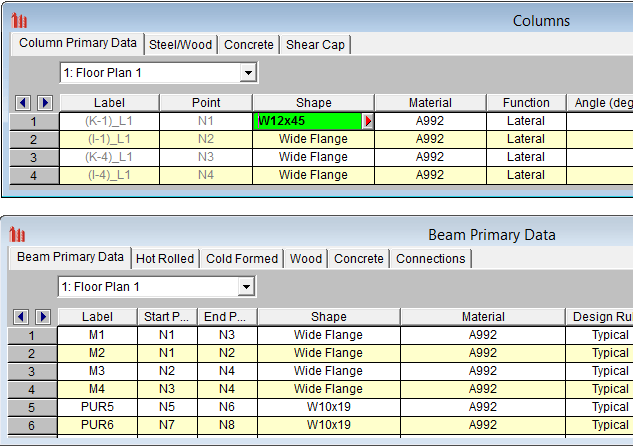The width and height of the screenshot is (633, 446).
Task: Click left scroll arrow in Columns grid
Action: coord(25,103)
